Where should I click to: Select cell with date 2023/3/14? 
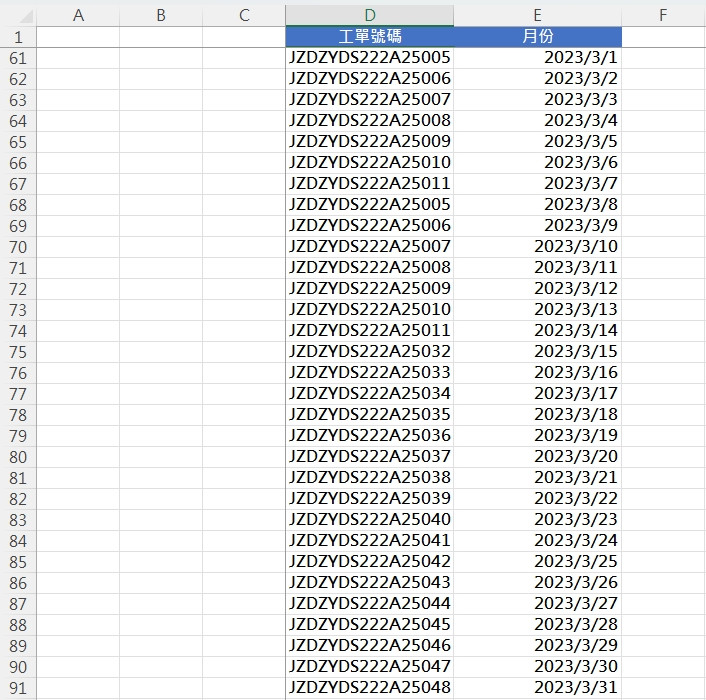pyautogui.click(x=538, y=331)
